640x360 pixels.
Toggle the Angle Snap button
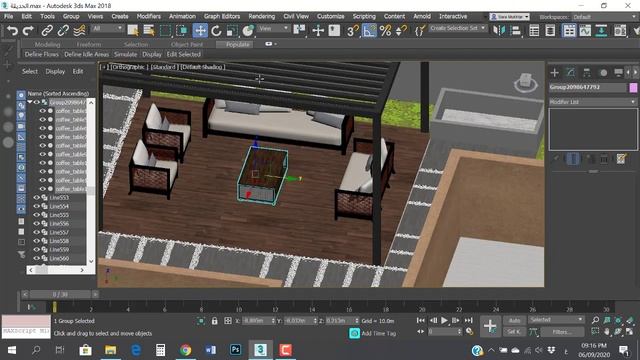click(369, 31)
